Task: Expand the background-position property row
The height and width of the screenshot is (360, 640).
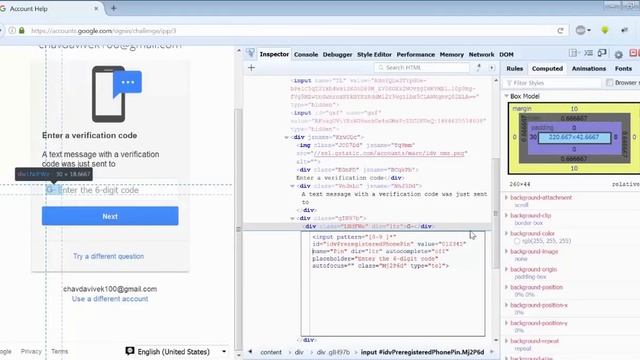Action: click(507, 287)
